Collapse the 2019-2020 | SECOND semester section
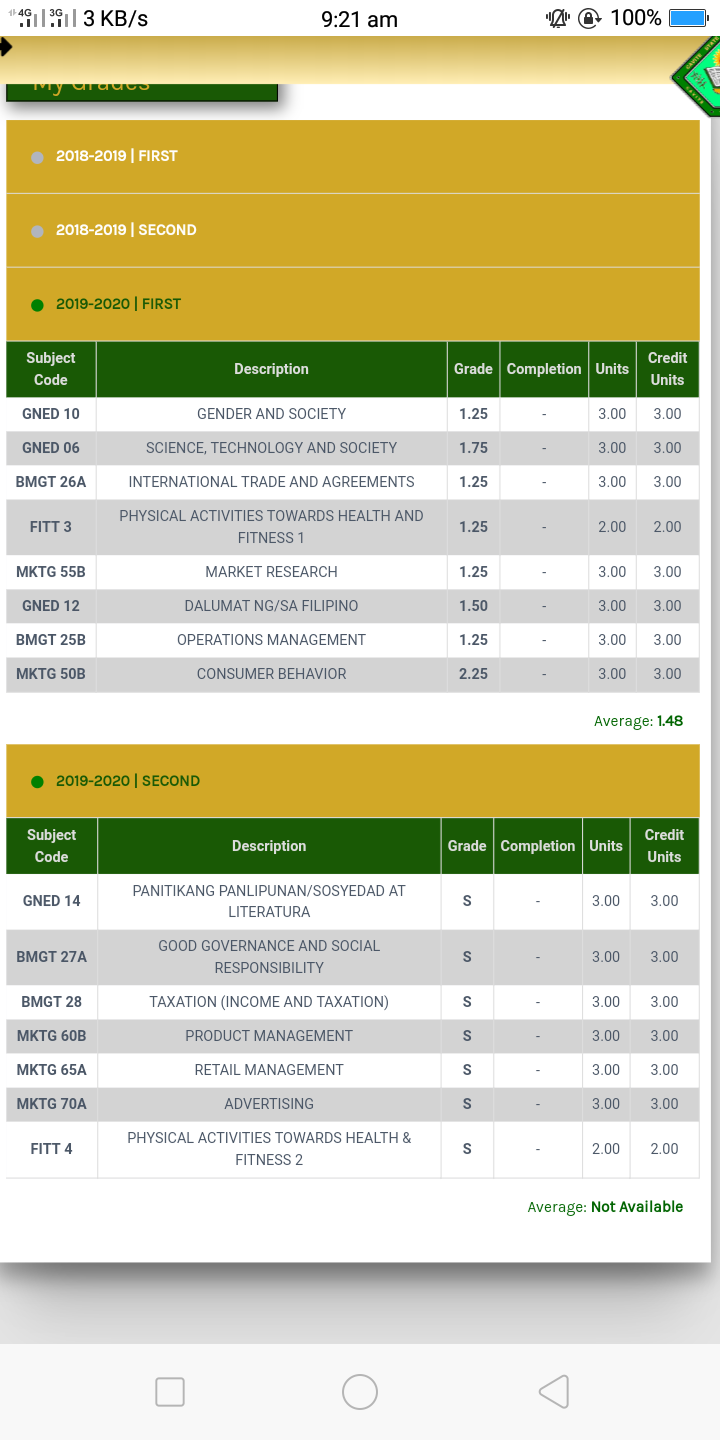The width and height of the screenshot is (720, 1440). [x=353, y=781]
